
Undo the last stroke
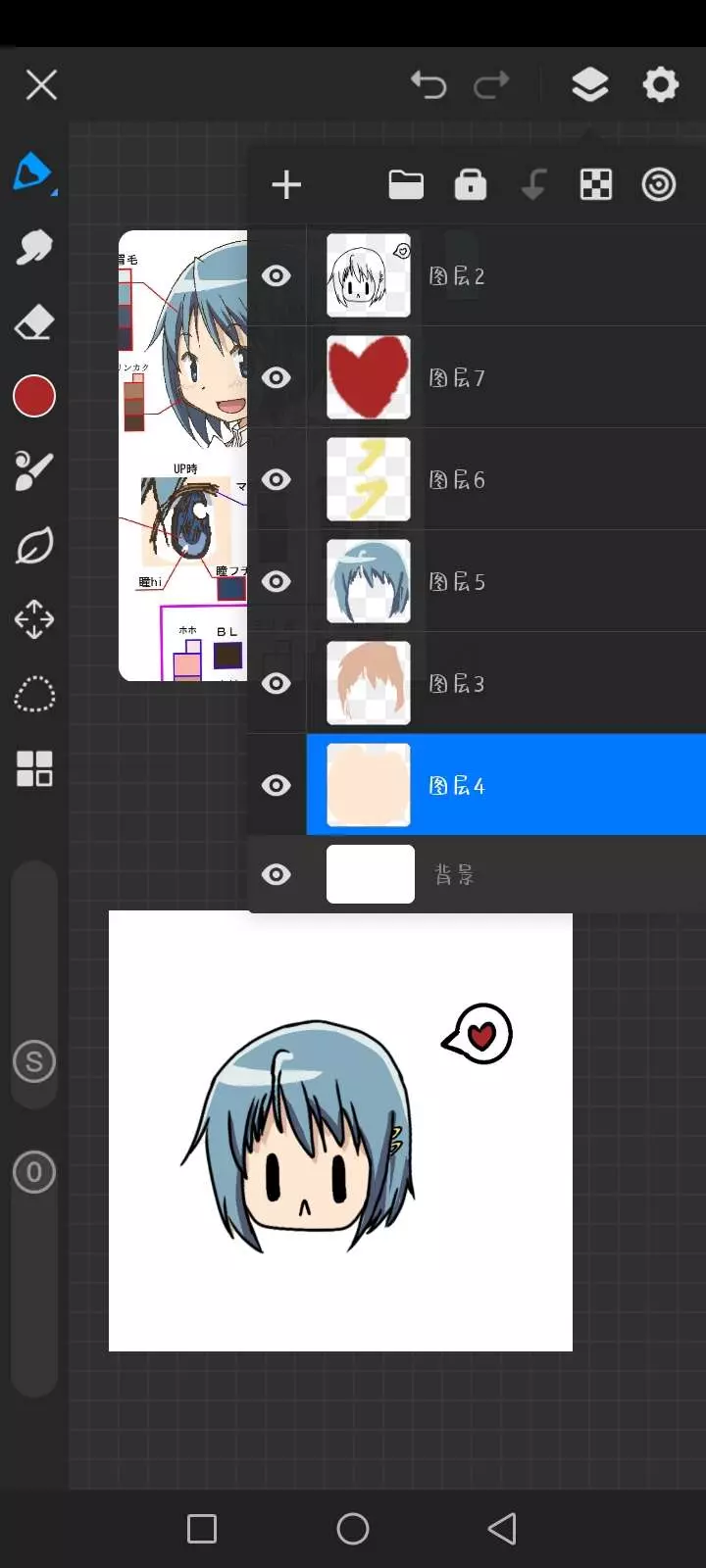429,85
